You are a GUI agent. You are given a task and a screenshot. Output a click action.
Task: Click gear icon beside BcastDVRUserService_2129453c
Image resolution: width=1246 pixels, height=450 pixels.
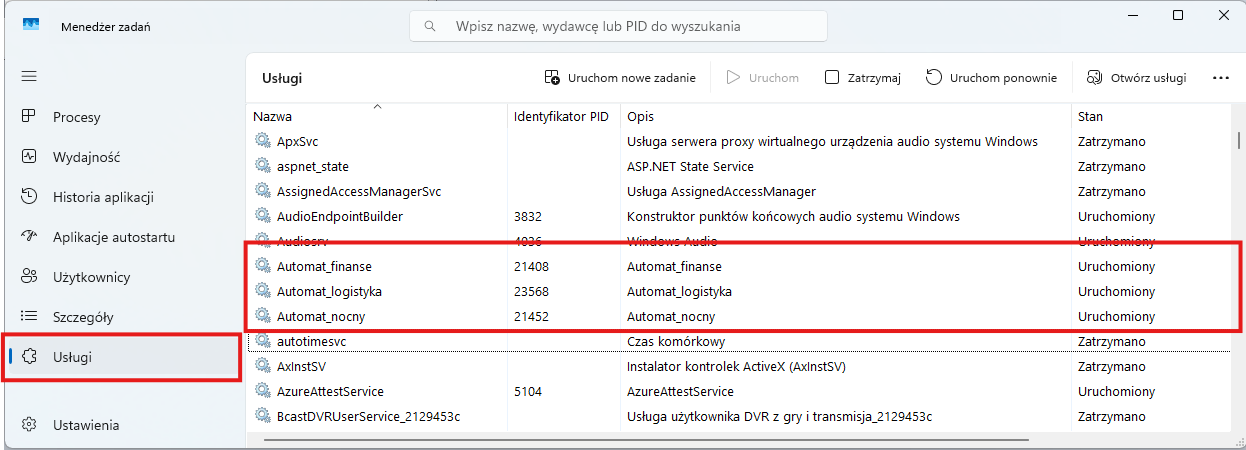click(x=263, y=416)
